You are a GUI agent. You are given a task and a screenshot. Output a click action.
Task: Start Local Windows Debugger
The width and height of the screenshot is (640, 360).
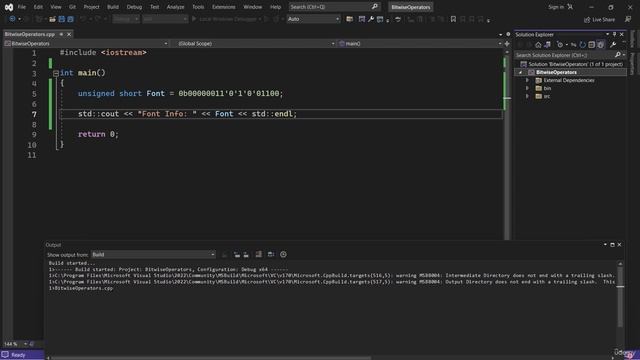pos(224,19)
